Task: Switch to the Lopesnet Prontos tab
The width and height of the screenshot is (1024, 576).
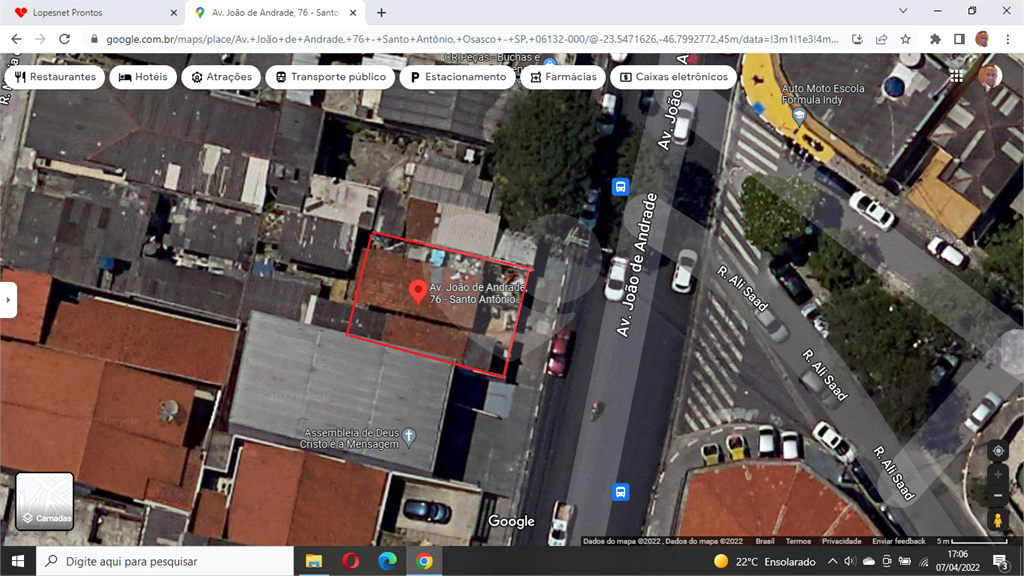Action: [90, 12]
